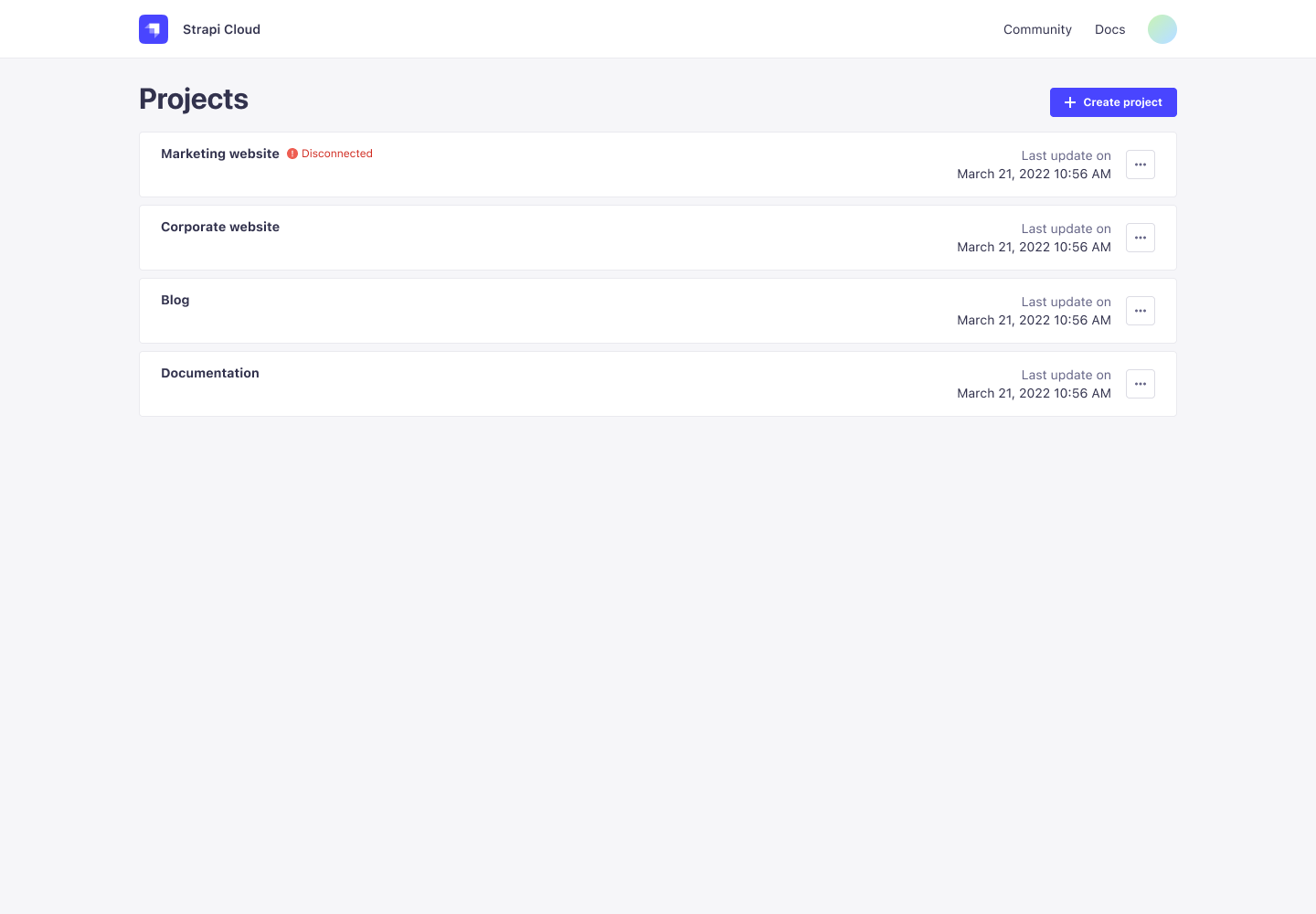Image resolution: width=1316 pixels, height=914 pixels.
Task: Click the Create project button
Action: tap(1113, 102)
